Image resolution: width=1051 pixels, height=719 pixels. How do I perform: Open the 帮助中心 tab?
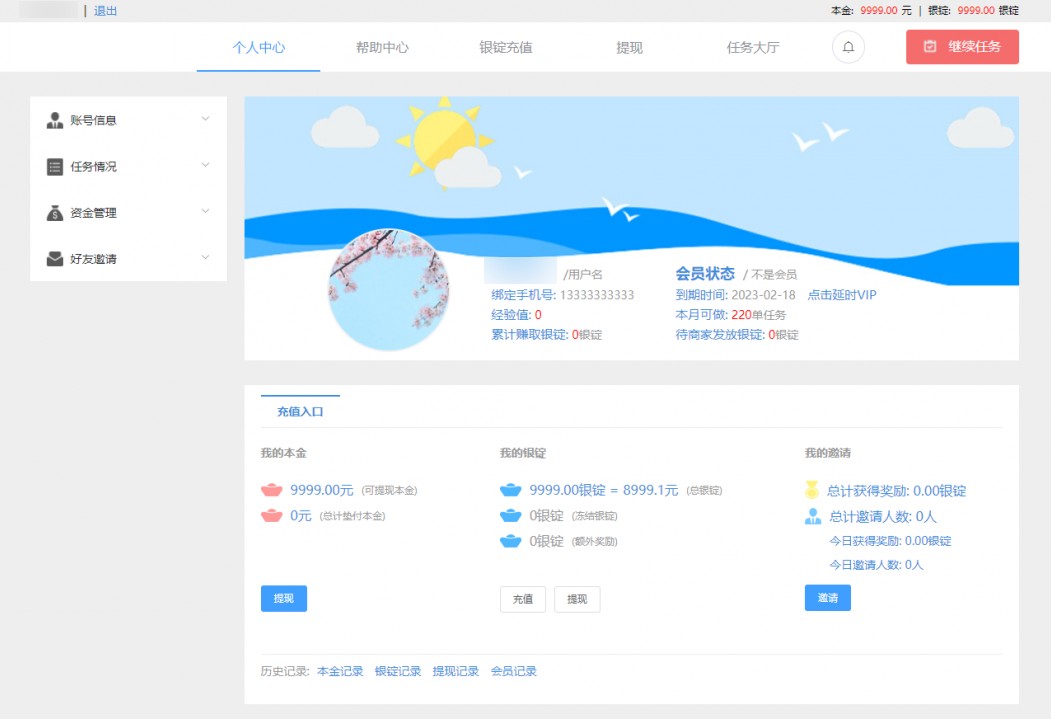tap(382, 48)
